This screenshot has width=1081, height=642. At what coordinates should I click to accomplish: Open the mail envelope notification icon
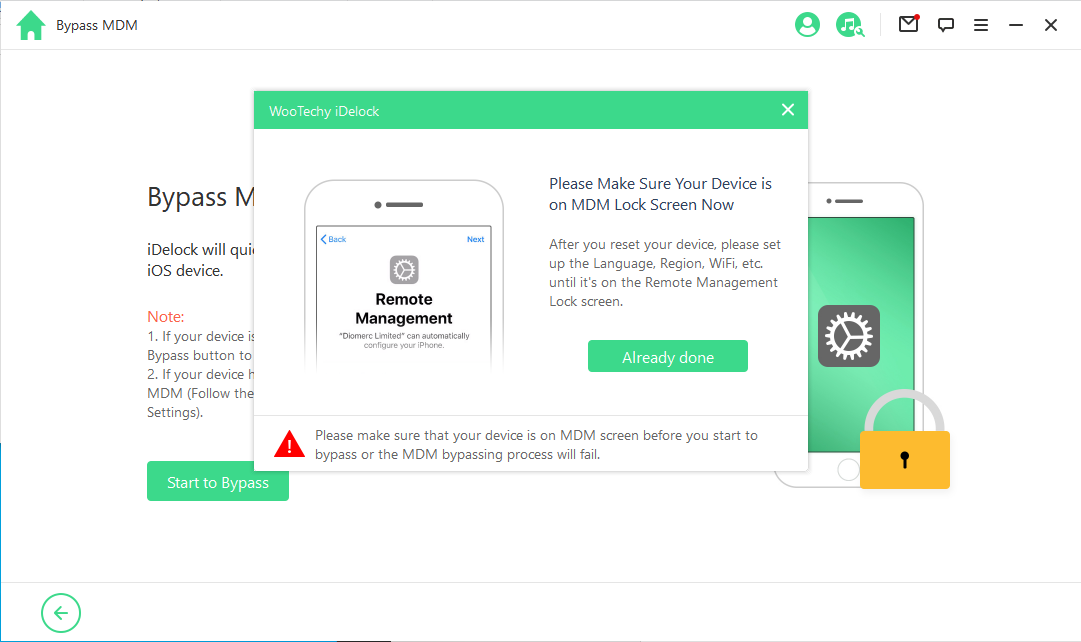point(908,25)
